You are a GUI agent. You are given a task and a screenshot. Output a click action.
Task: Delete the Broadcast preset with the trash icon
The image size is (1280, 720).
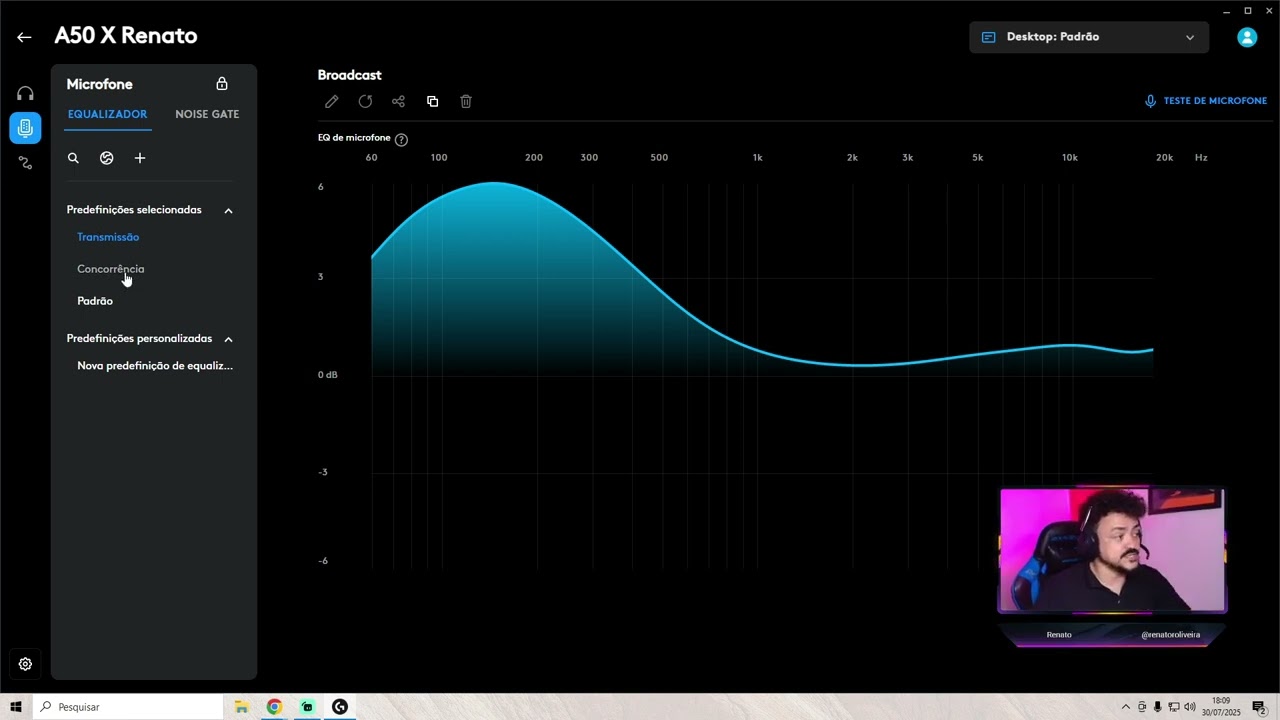point(466,101)
